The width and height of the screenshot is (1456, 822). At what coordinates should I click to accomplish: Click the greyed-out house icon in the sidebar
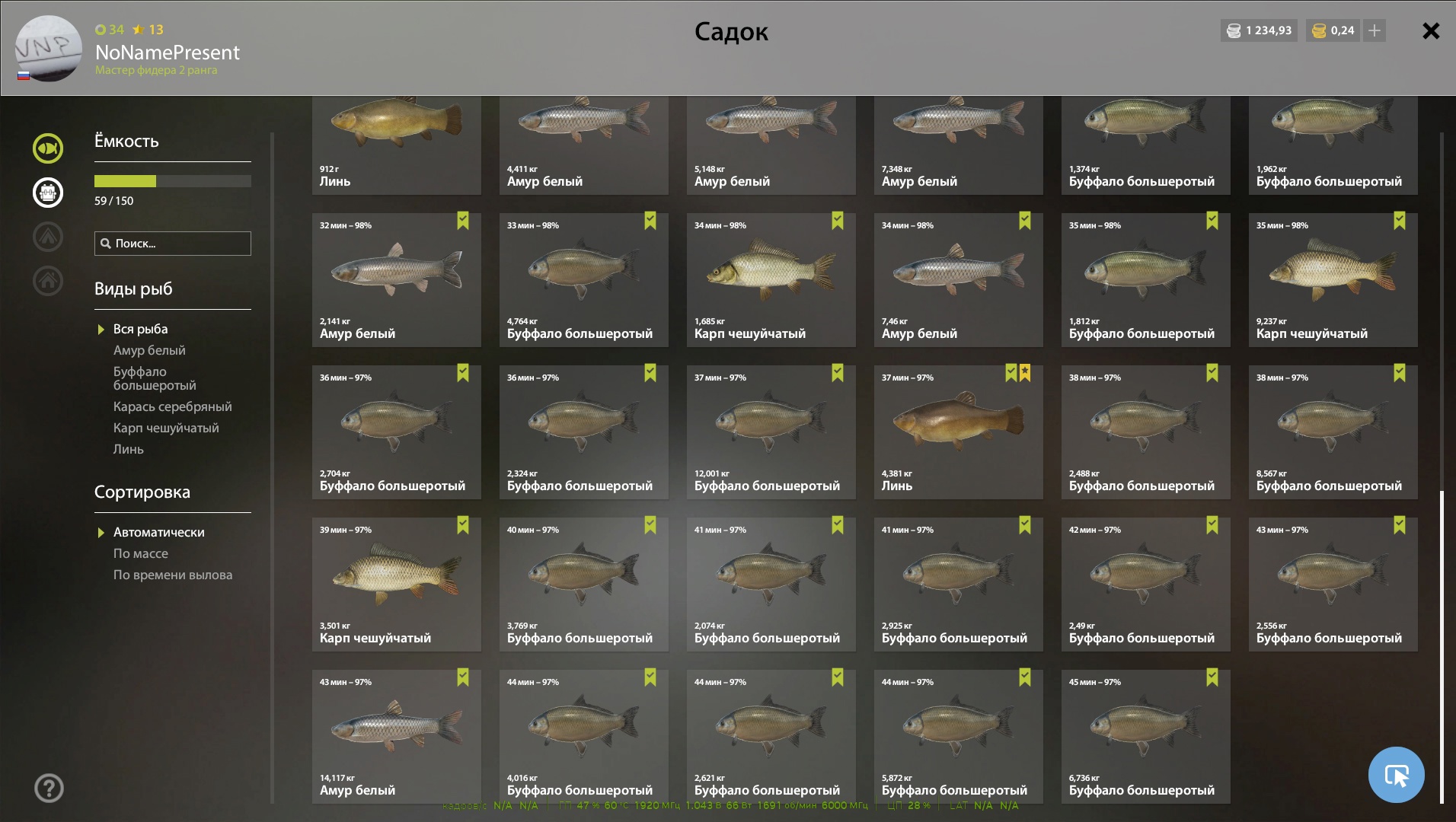(x=48, y=281)
